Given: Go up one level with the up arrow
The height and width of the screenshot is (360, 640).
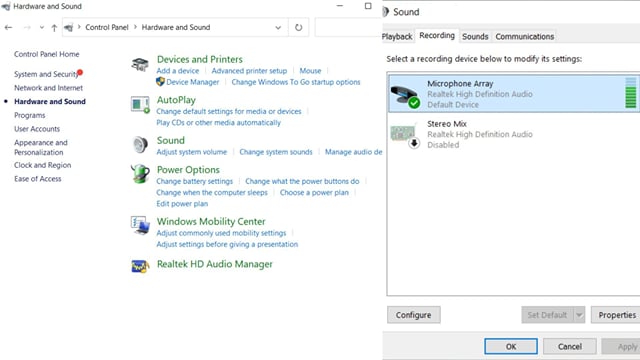Looking at the screenshot, I should click(54, 27).
